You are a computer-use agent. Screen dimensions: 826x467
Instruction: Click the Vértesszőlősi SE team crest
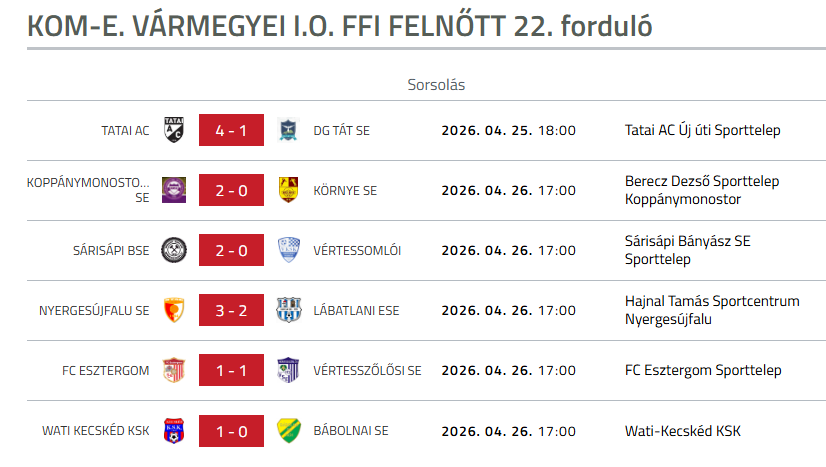click(288, 370)
